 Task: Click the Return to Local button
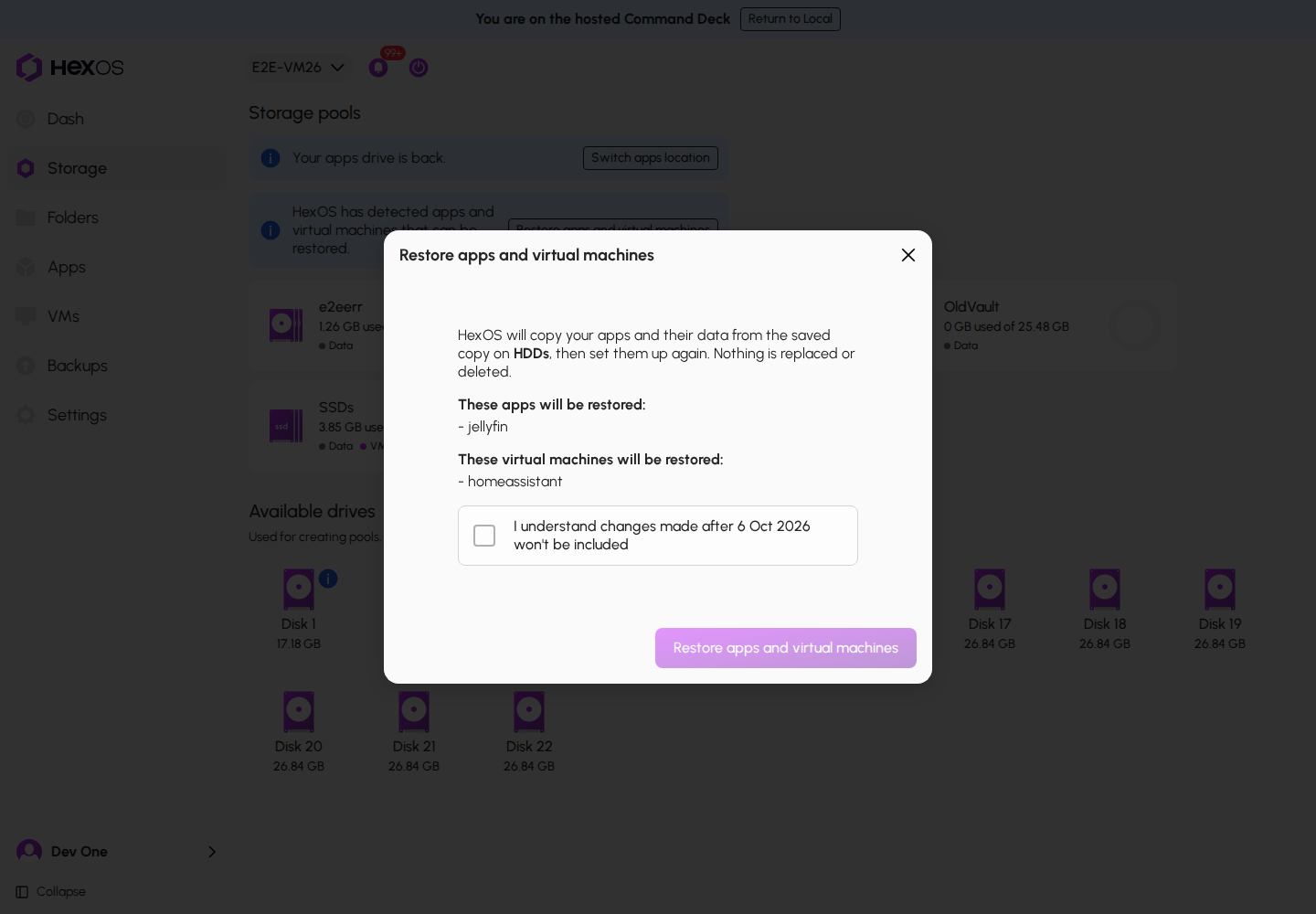[791, 19]
